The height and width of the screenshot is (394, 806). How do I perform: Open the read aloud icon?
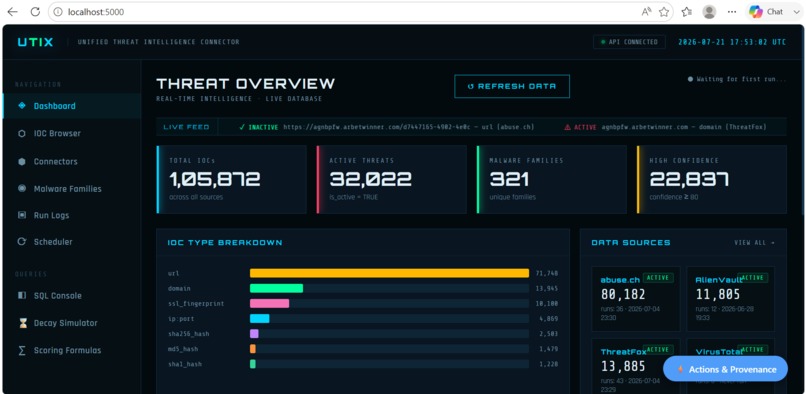click(647, 12)
